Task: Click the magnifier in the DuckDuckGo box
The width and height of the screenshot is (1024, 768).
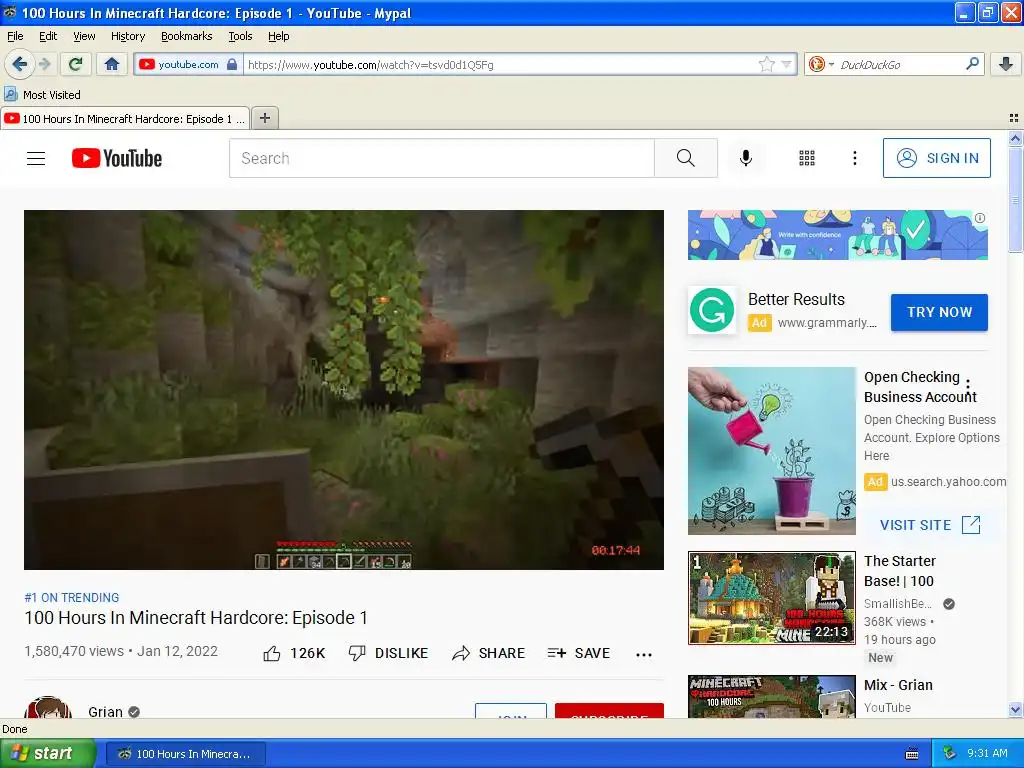Action: 972,63
